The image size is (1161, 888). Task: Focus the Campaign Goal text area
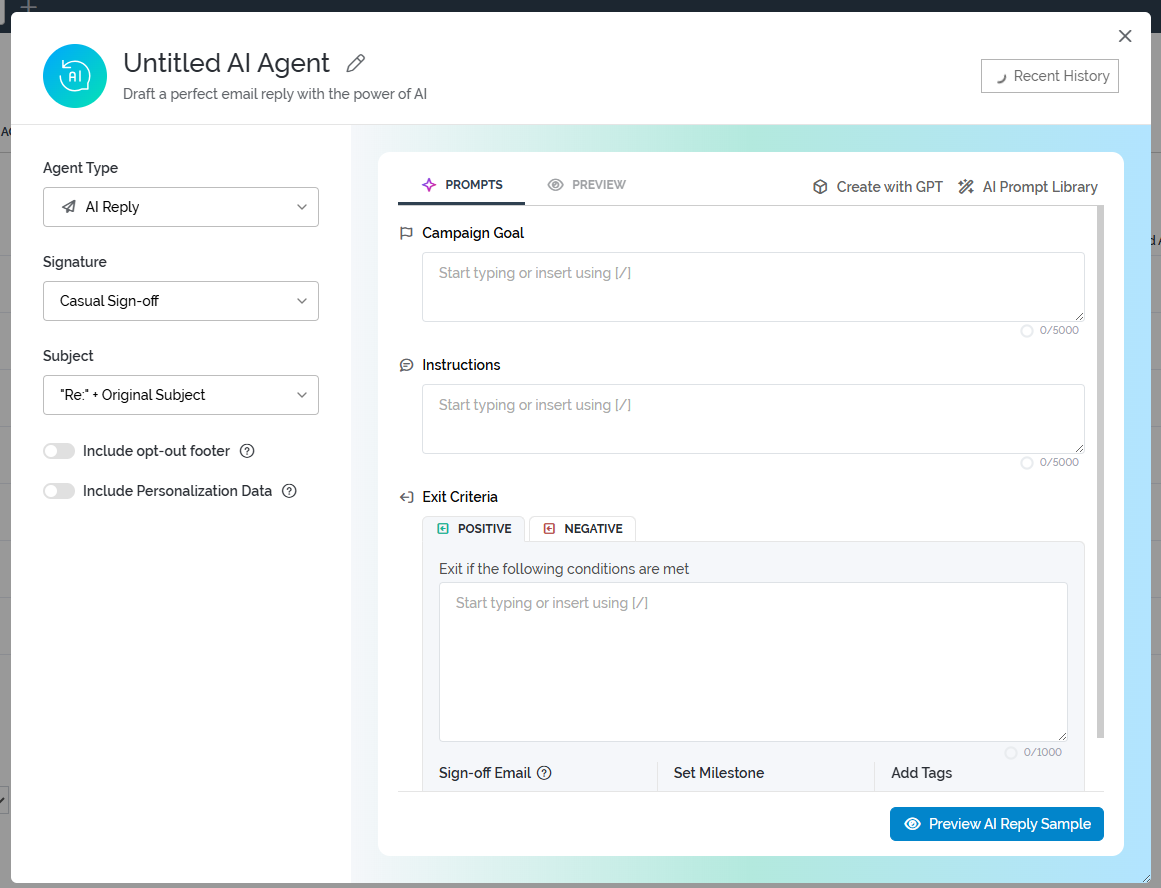click(753, 287)
